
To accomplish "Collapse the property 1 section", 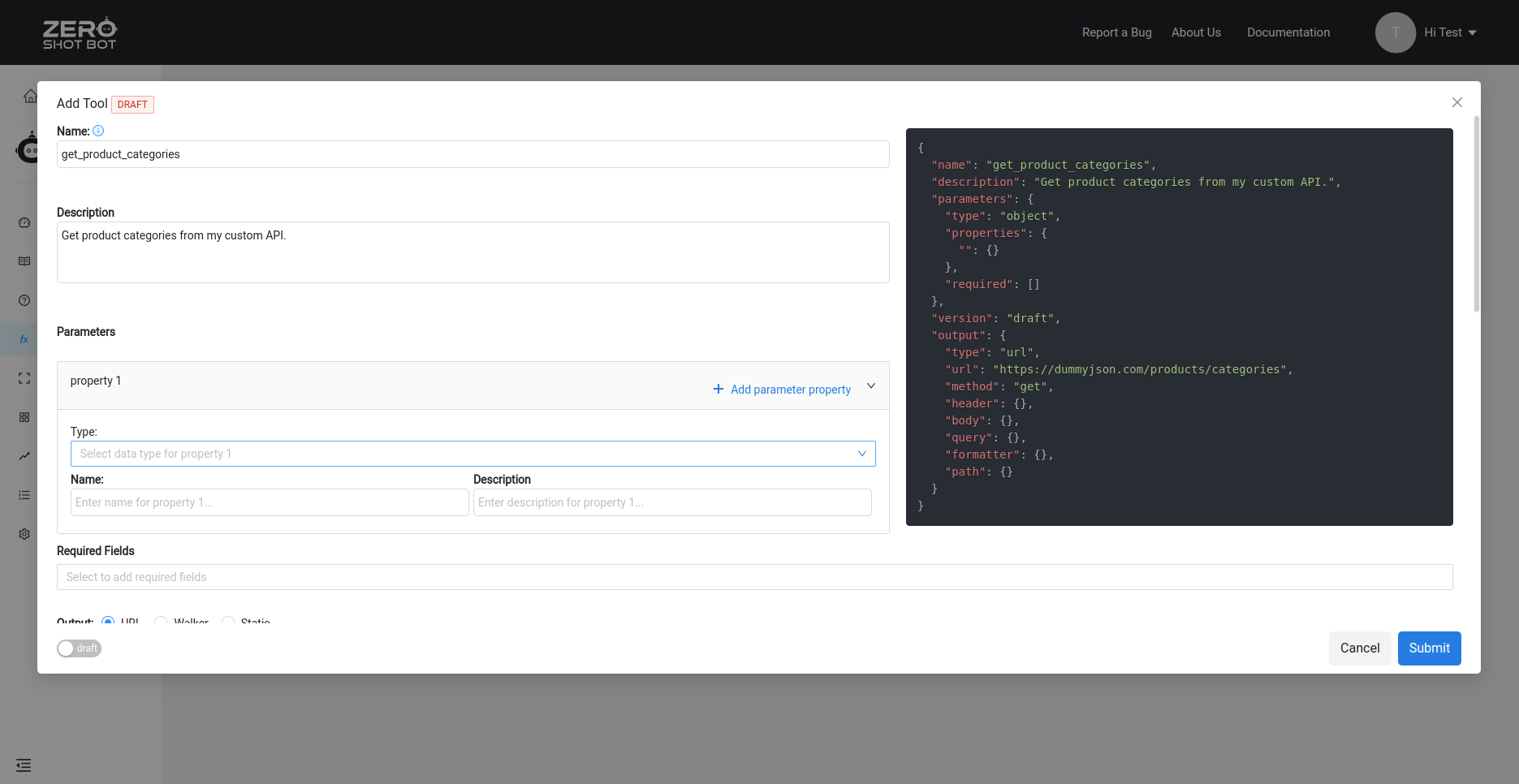I will pyautogui.click(x=870, y=386).
